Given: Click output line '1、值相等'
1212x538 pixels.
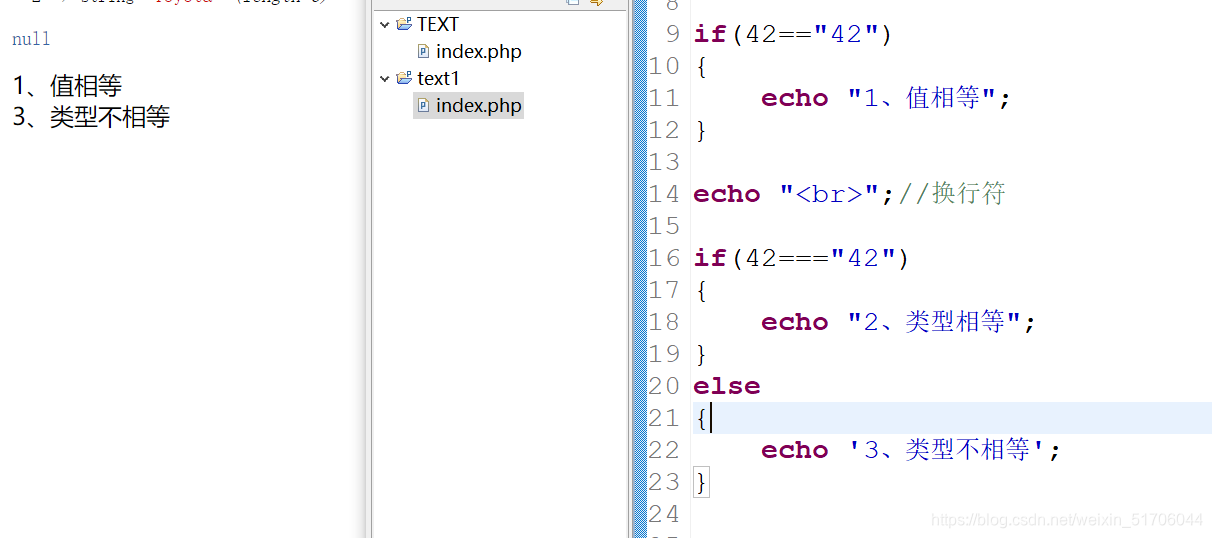Looking at the screenshot, I should tap(67, 86).
